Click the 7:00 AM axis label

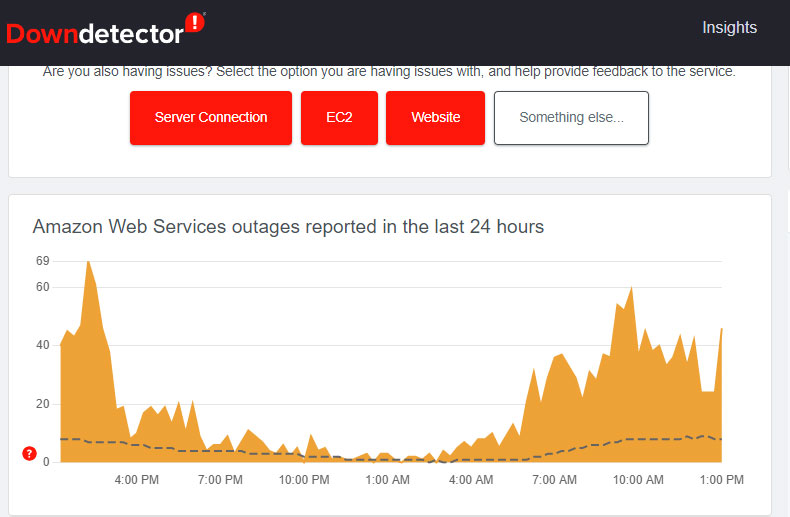(x=555, y=480)
